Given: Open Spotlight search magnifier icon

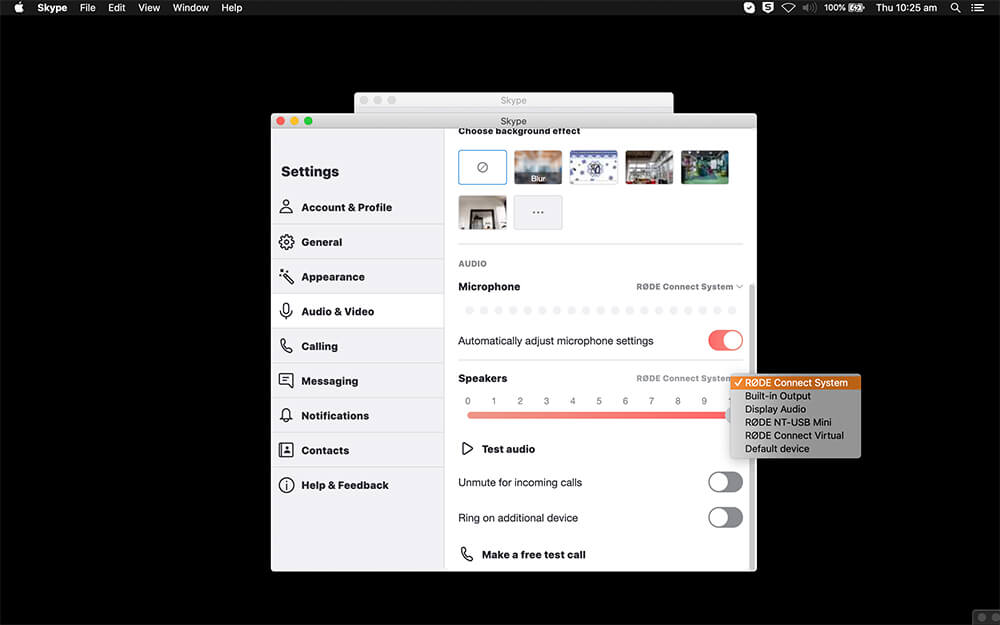Looking at the screenshot, I should (x=955, y=8).
